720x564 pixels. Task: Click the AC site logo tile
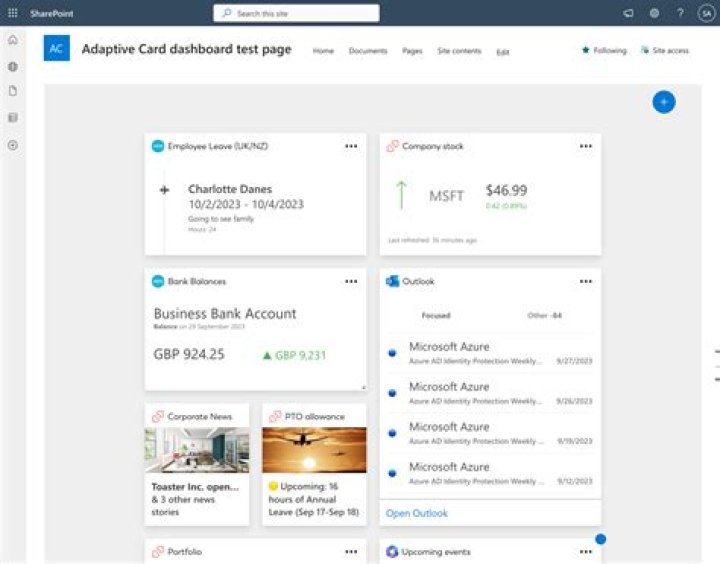pyautogui.click(x=56, y=48)
